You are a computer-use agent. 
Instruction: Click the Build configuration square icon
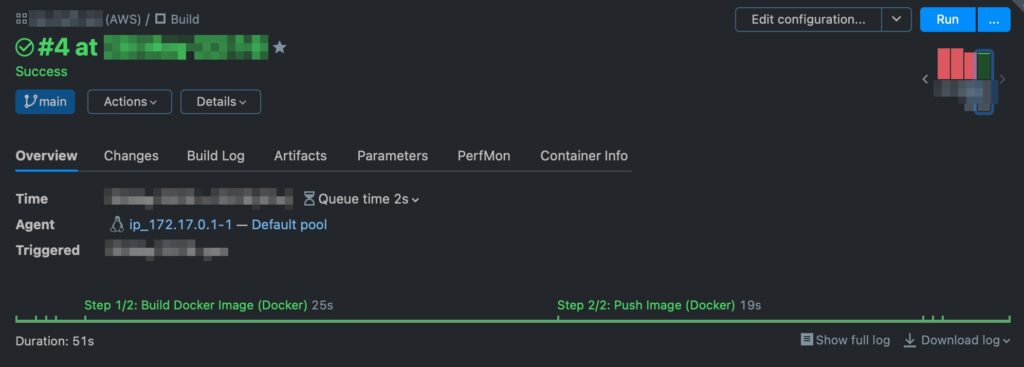160,19
